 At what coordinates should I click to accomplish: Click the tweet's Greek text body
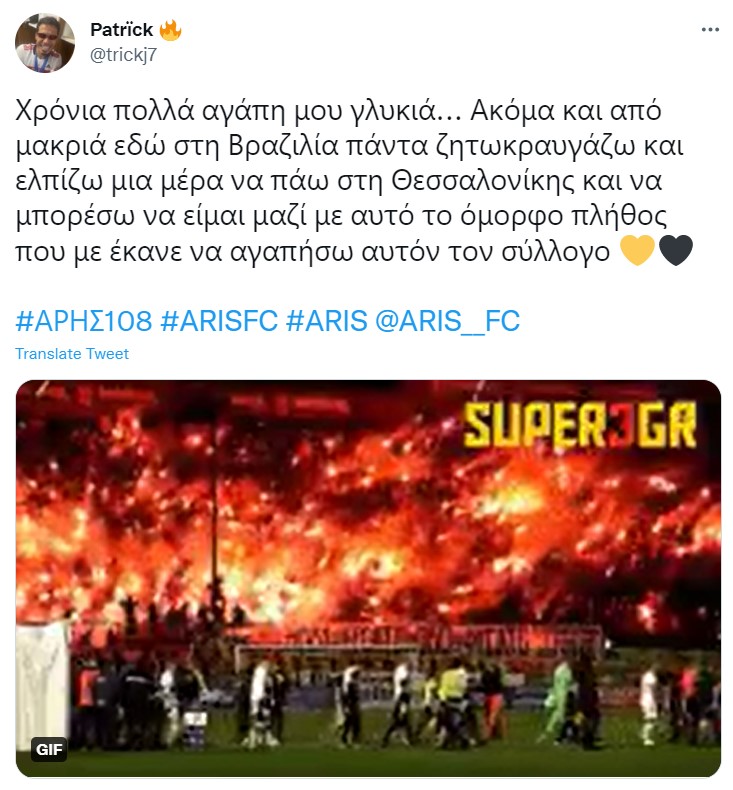tap(354, 181)
